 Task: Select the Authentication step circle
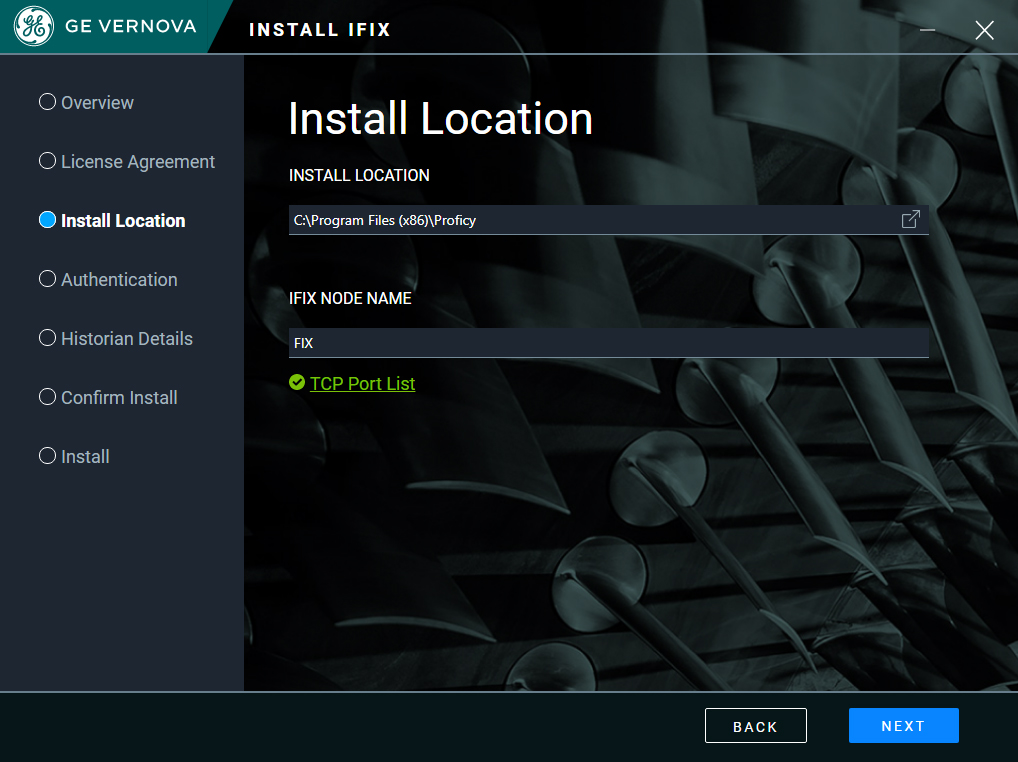47,279
